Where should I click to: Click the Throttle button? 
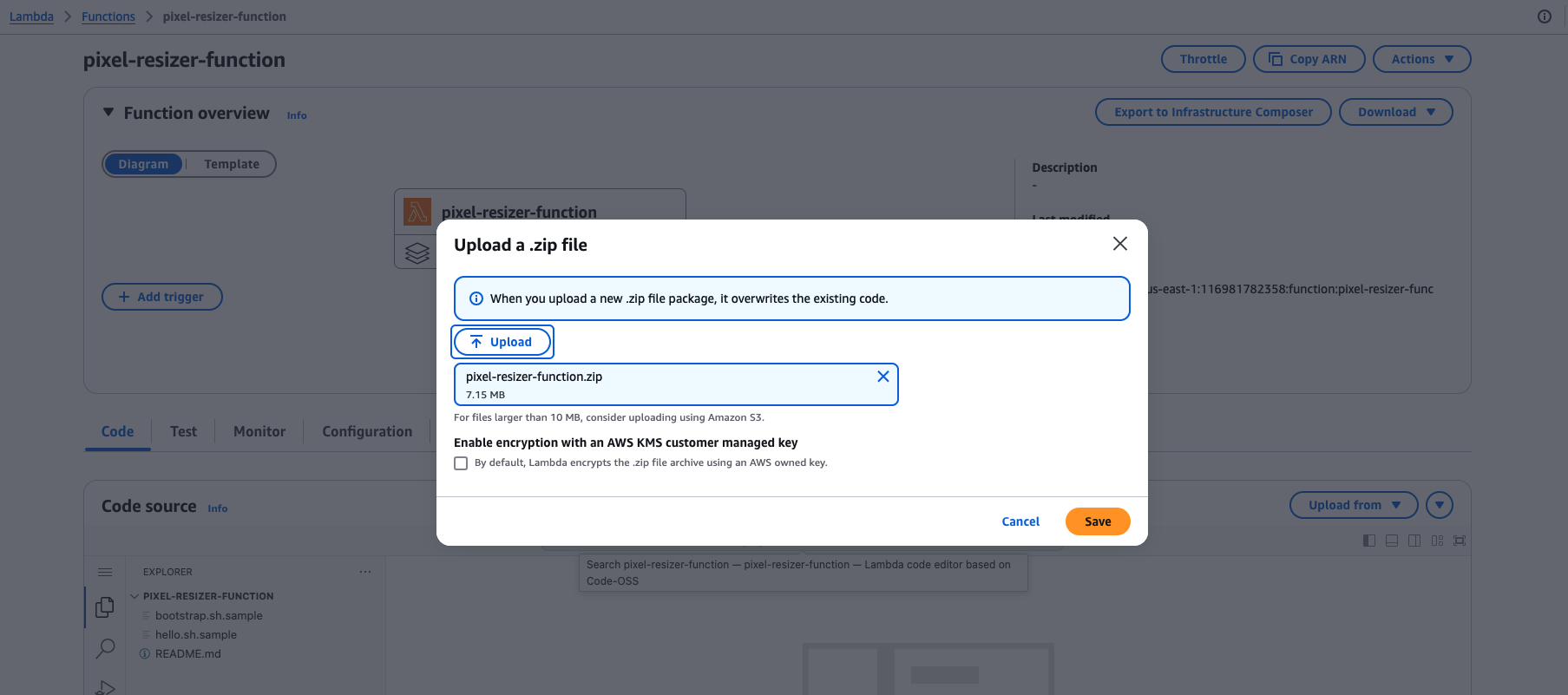coord(1204,59)
